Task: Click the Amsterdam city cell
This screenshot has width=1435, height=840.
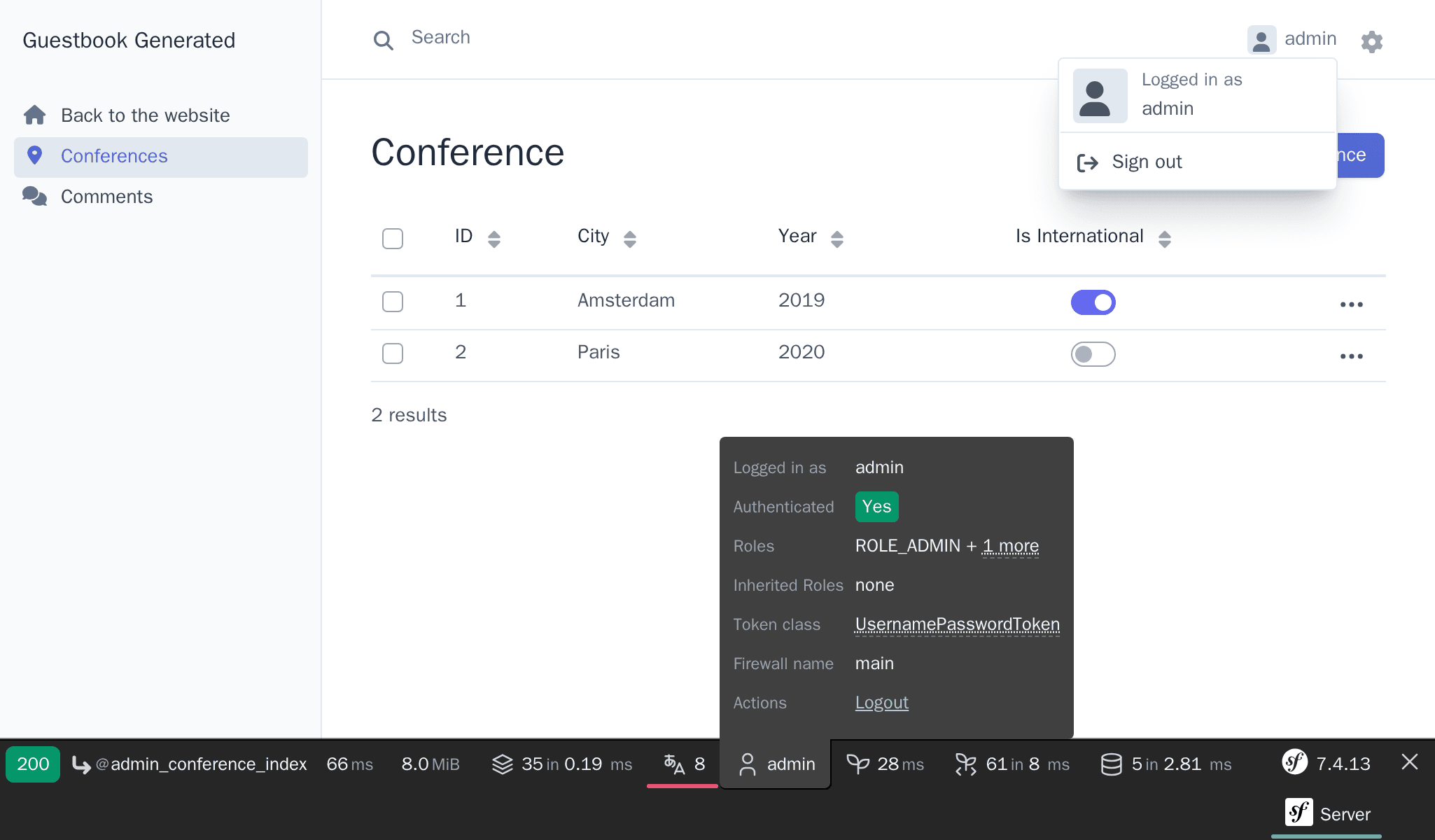Action: (x=626, y=300)
